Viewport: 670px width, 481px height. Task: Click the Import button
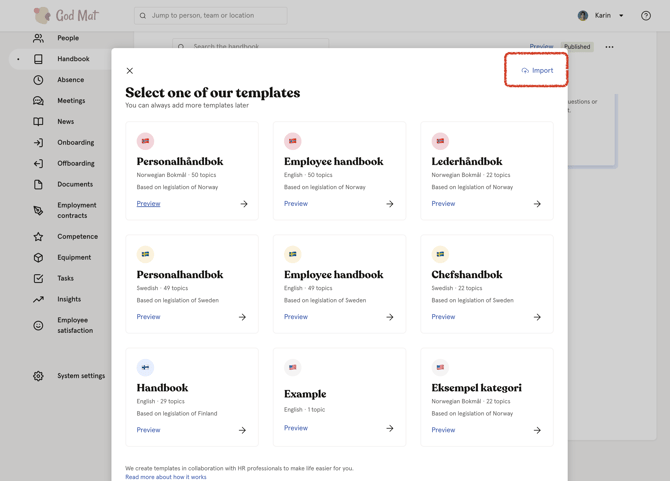[x=537, y=71]
